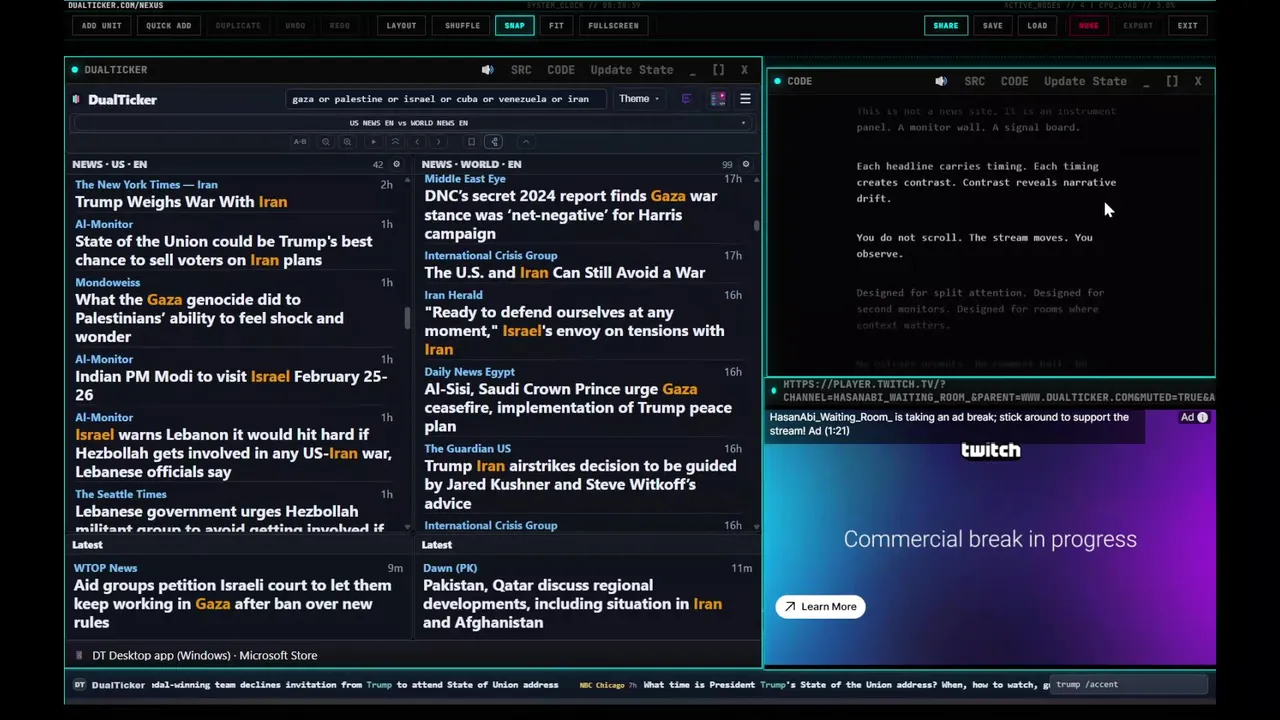Click the Twitch player URL bar text
Image resolution: width=1280 pixels, height=720 pixels.
[998, 391]
